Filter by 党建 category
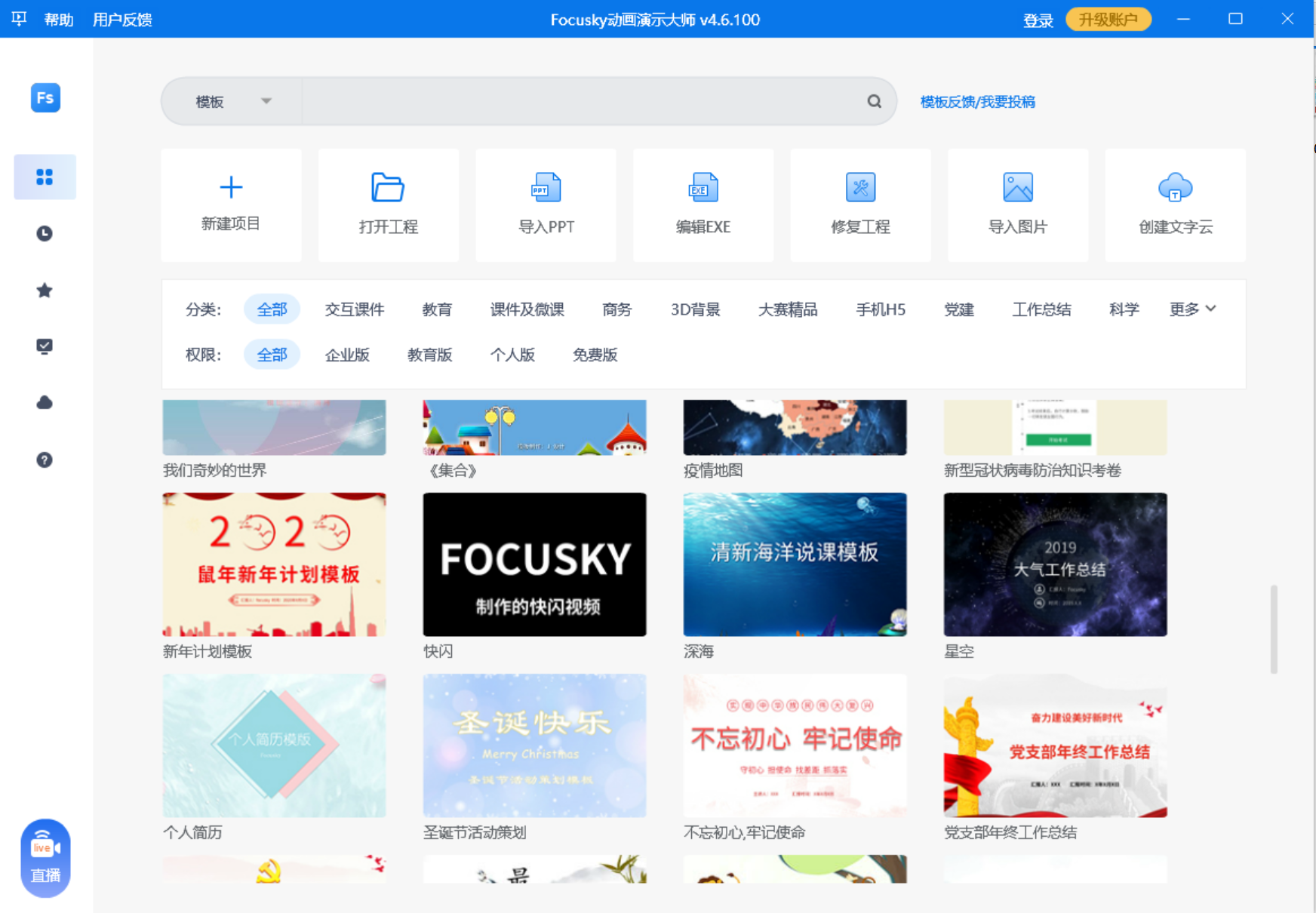 (959, 309)
